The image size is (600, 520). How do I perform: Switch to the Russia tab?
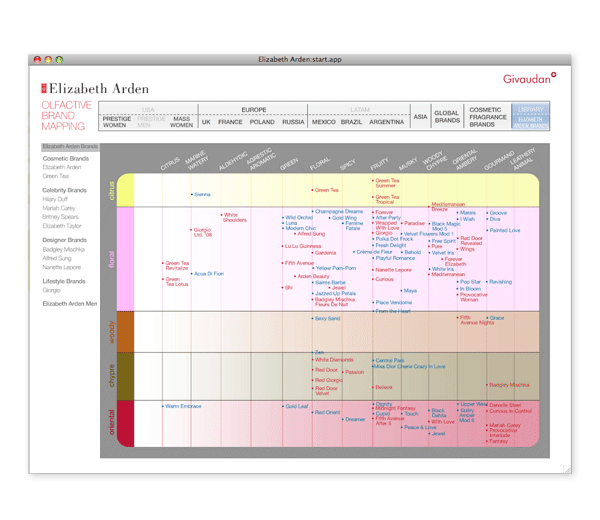click(x=293, y=122)
